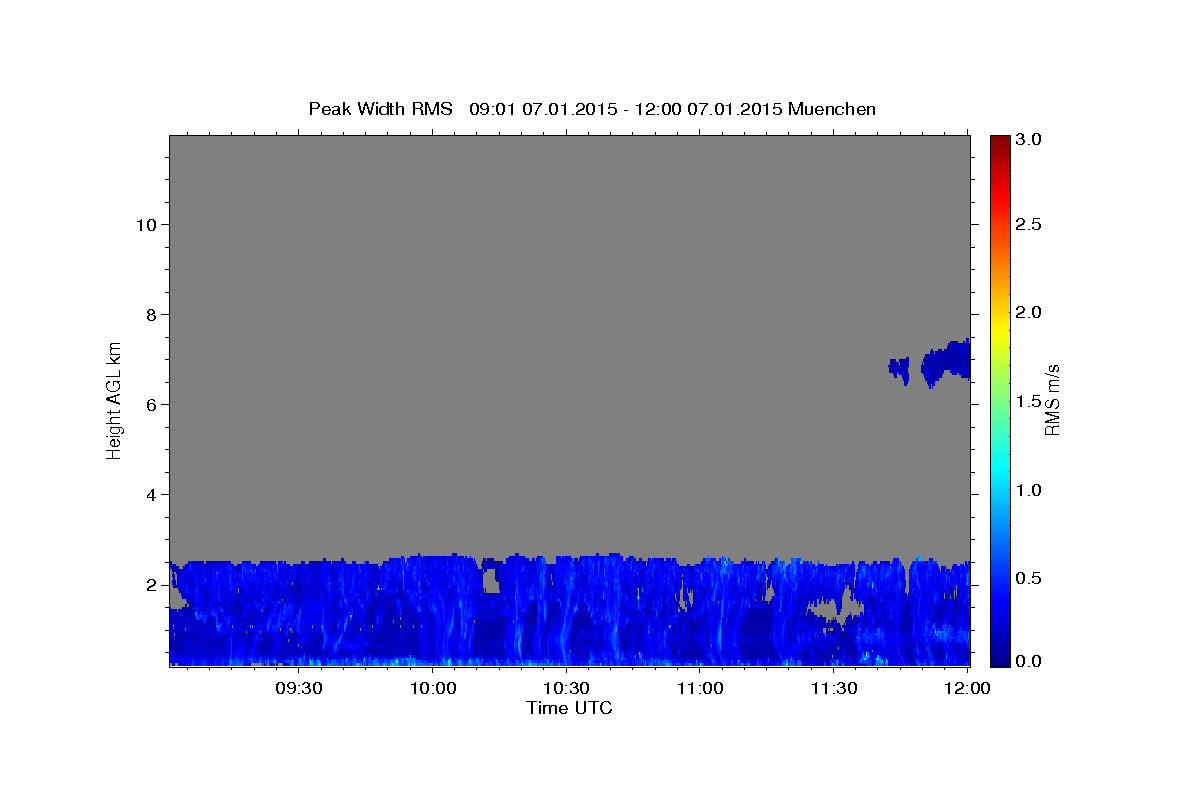Click the "Height AGL km" axis label

pos(115,399)
